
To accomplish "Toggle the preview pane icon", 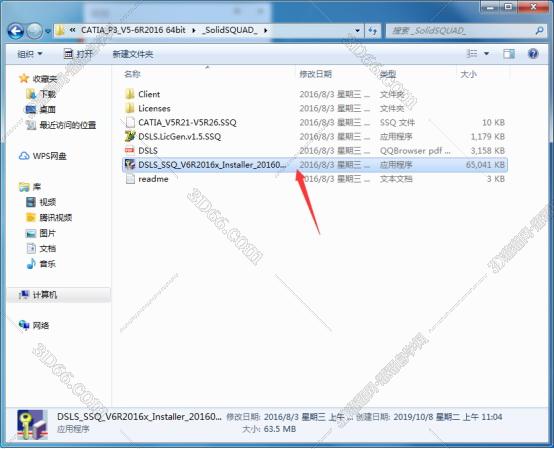I will (x=509, y=54).
